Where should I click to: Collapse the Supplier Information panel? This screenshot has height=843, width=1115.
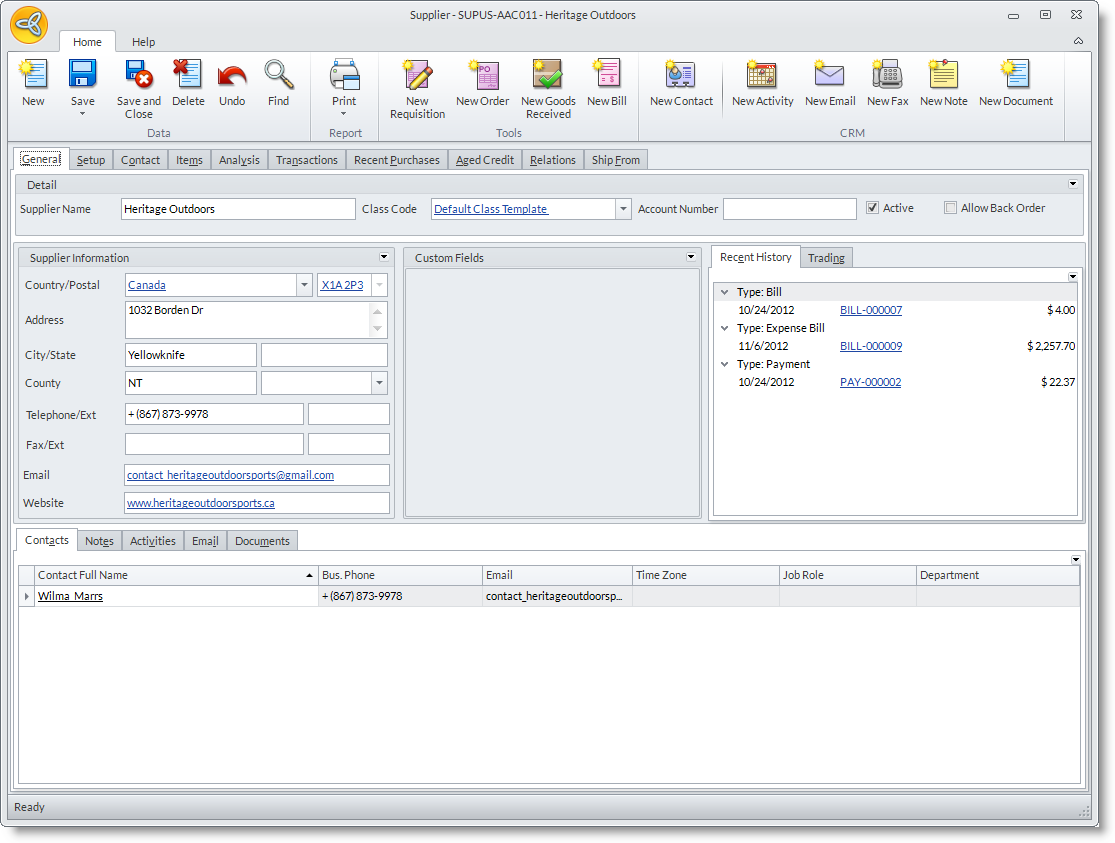384,257
